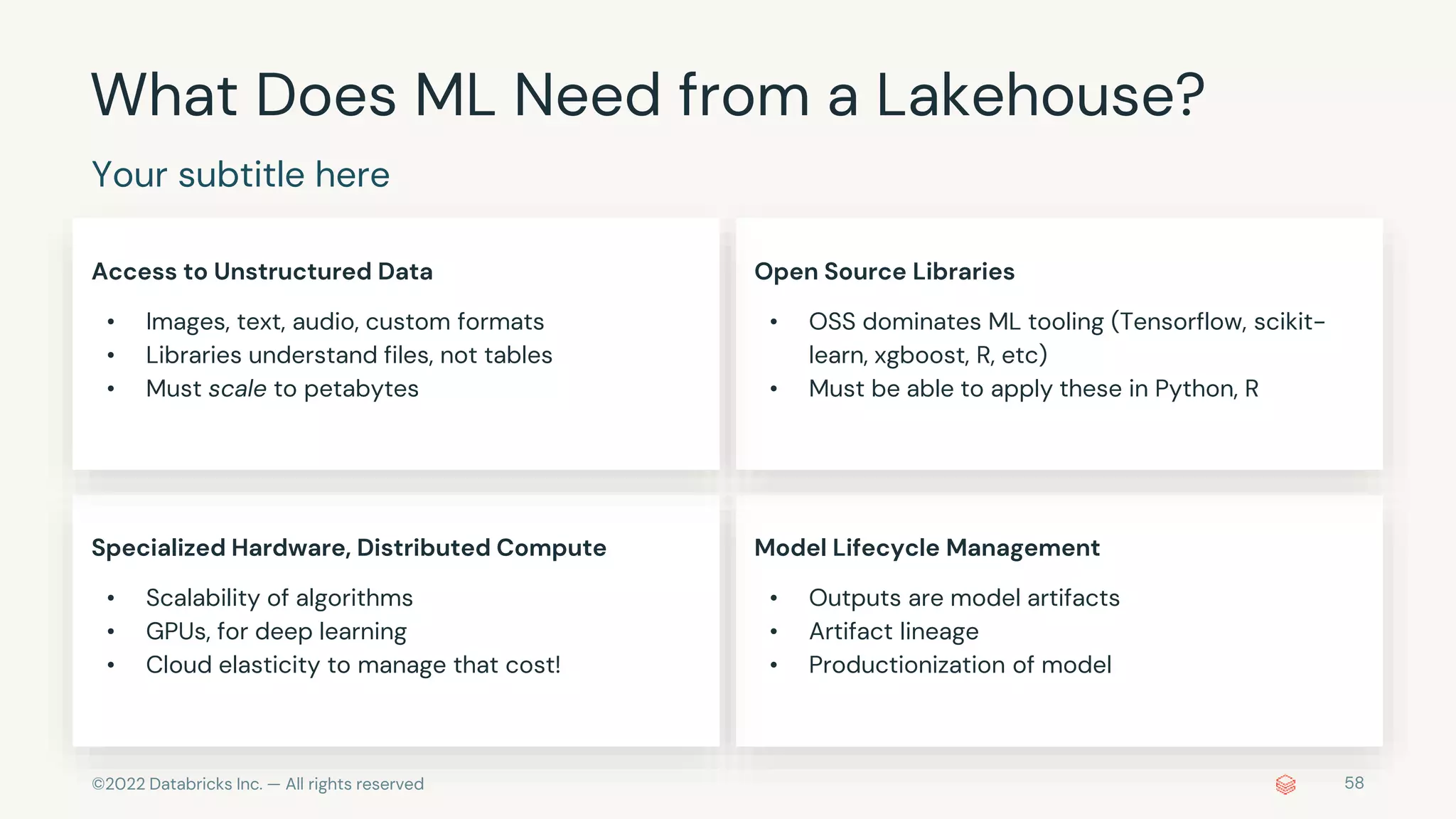
Task: Click the copyright '©2022 Databricks Inc.' footer text
Action: pos(257,784)
